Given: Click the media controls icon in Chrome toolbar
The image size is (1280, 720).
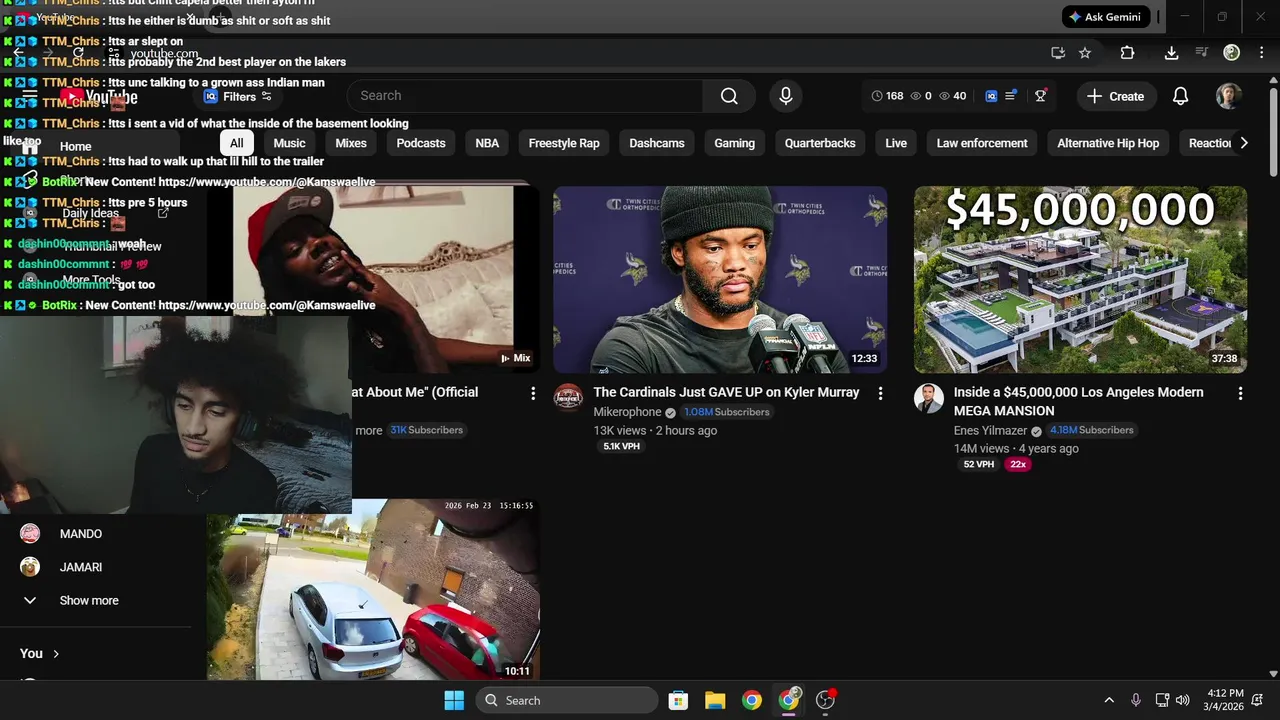Looking at the screenshot, I should pyautogui.click(x=1203, y=53).
